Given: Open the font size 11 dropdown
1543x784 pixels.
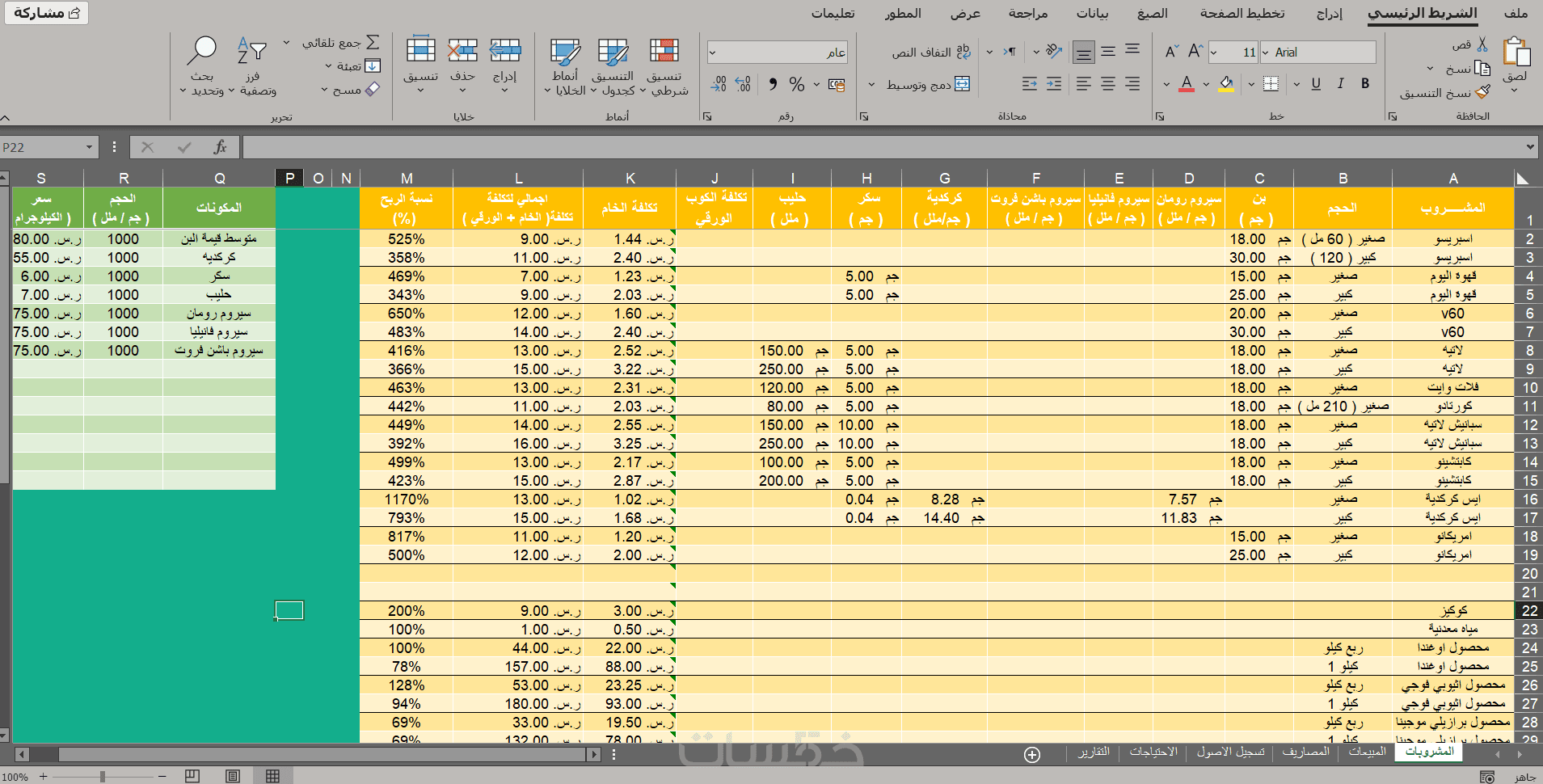Looking at the screenshot, I should 1214,53.
